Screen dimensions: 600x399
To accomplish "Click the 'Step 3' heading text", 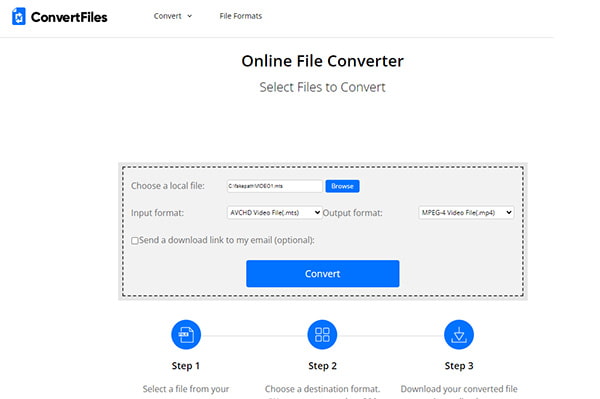I will point(459,366).
